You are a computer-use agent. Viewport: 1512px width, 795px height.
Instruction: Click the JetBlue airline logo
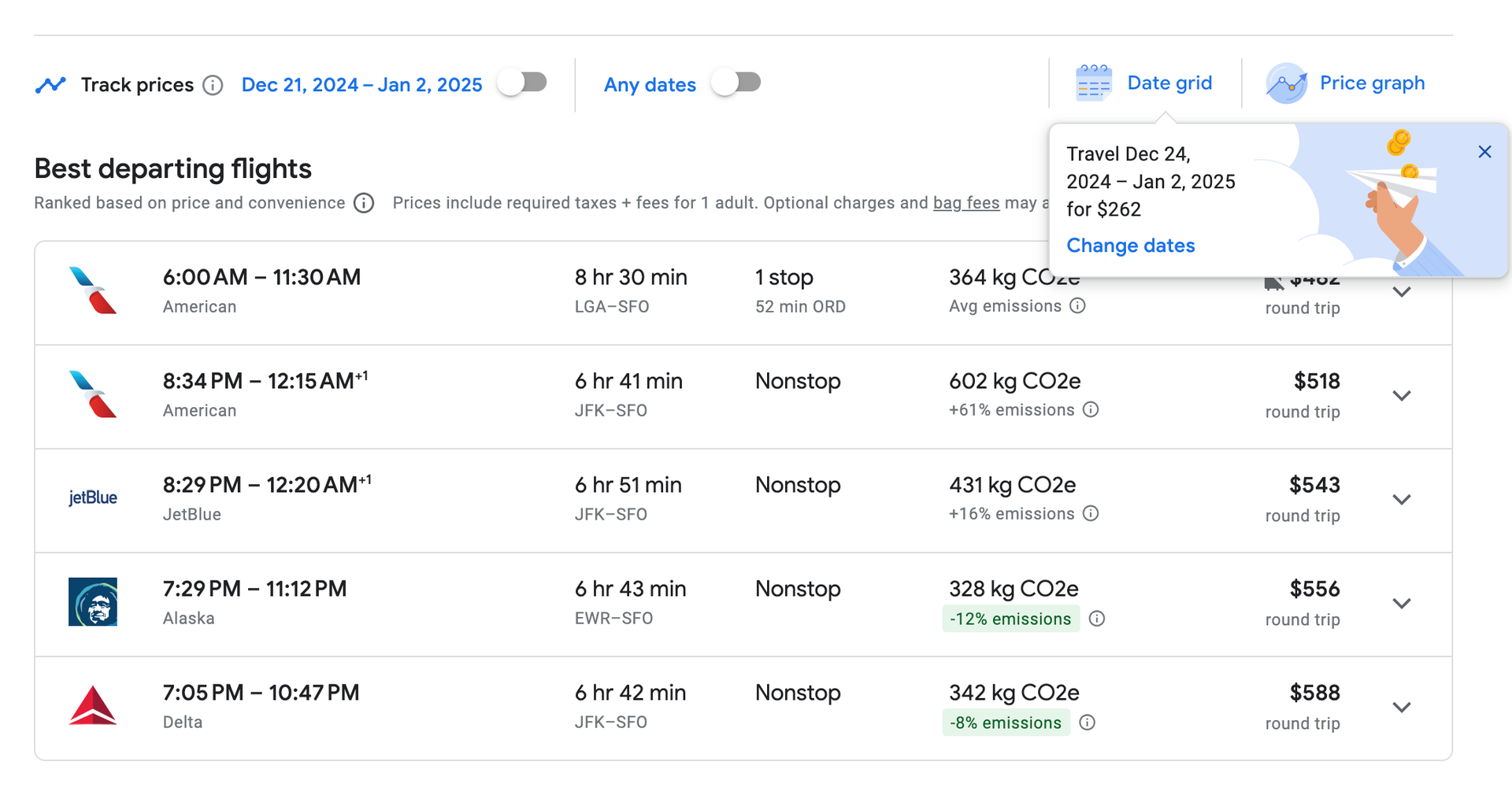coord(93,497)
